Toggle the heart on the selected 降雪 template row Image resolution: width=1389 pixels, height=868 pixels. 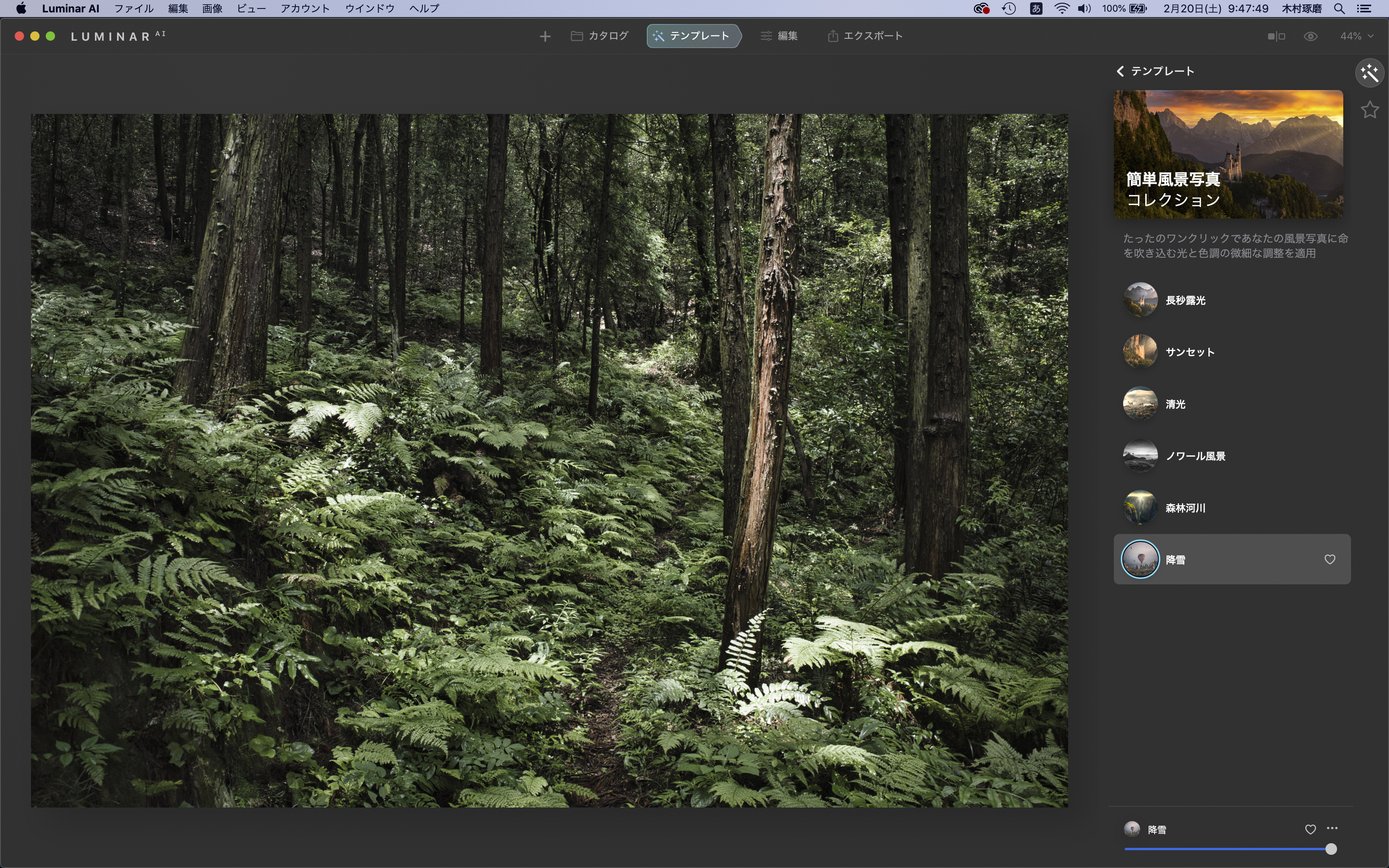[1329, 559]
